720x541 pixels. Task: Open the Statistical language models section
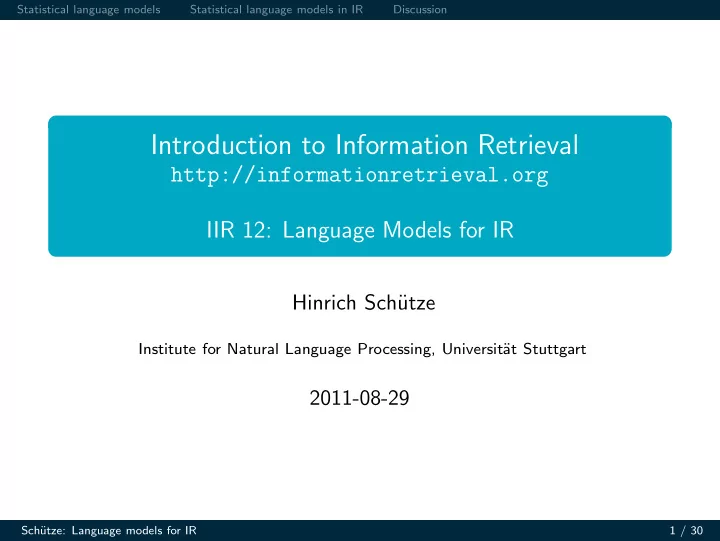coord(89,10)
